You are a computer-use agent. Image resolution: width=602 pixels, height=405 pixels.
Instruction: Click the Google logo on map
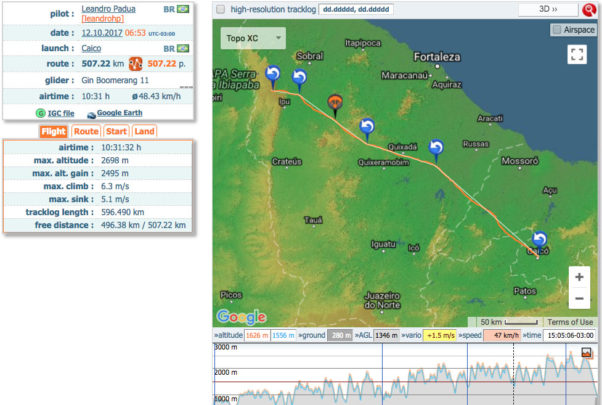click(x=241, y=317)
